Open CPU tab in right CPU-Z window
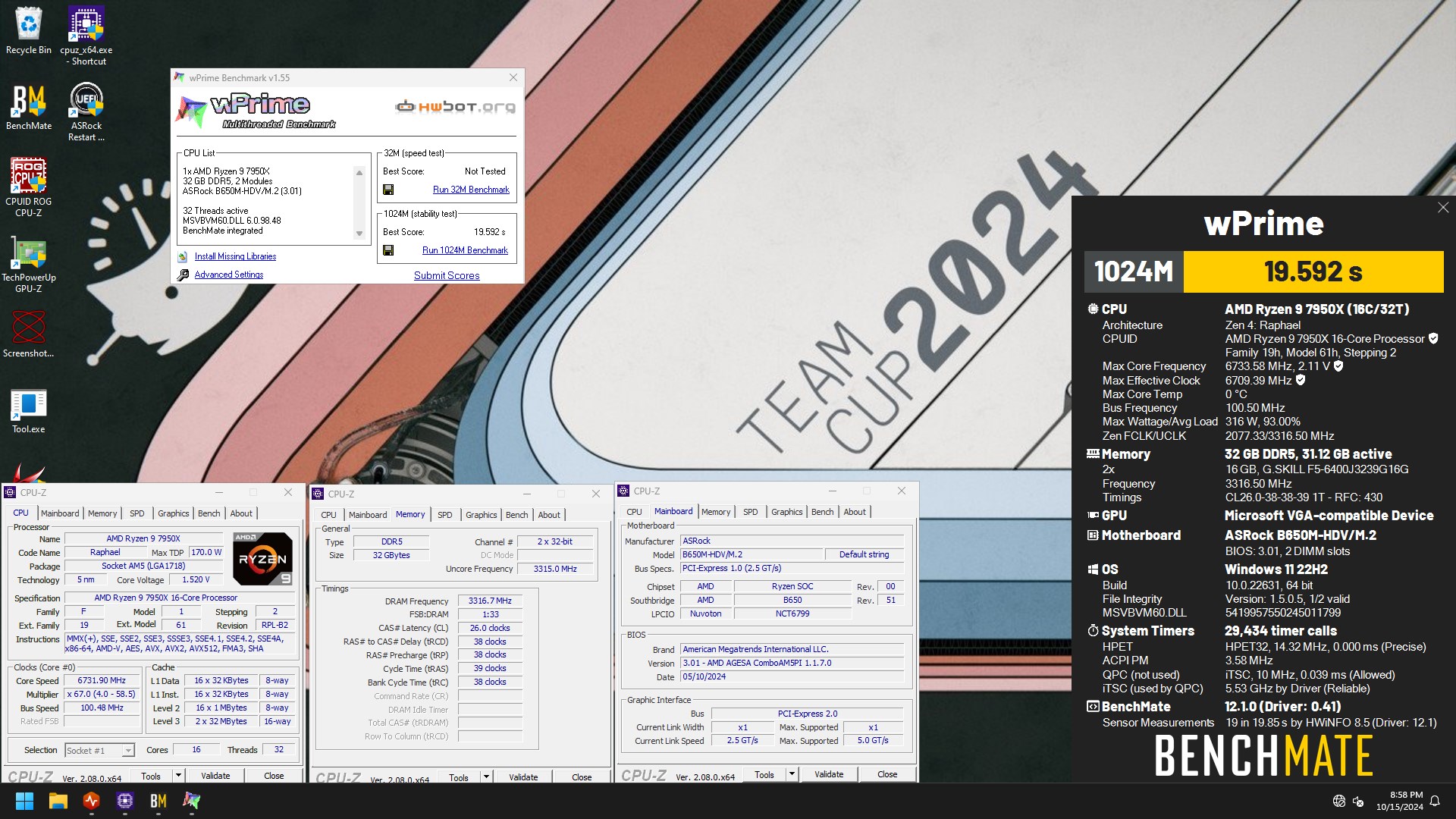 pos(634,512)
